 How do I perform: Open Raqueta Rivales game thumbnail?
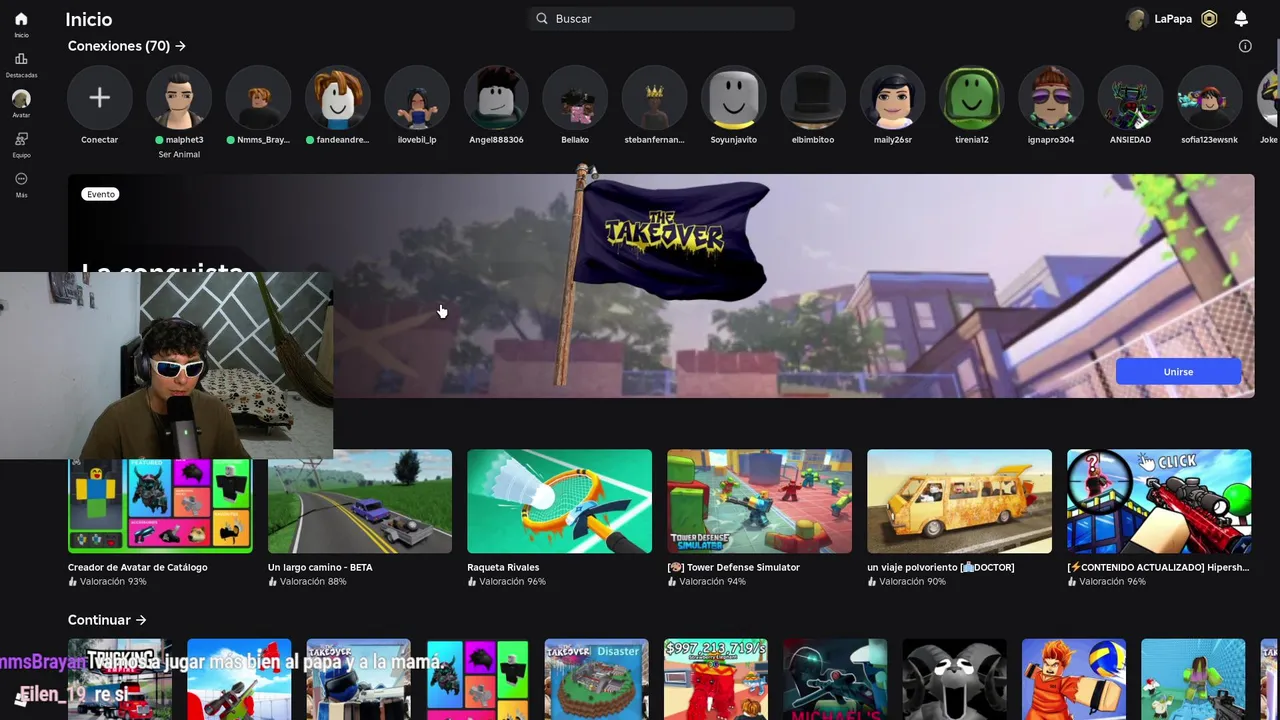pos(559,501)
